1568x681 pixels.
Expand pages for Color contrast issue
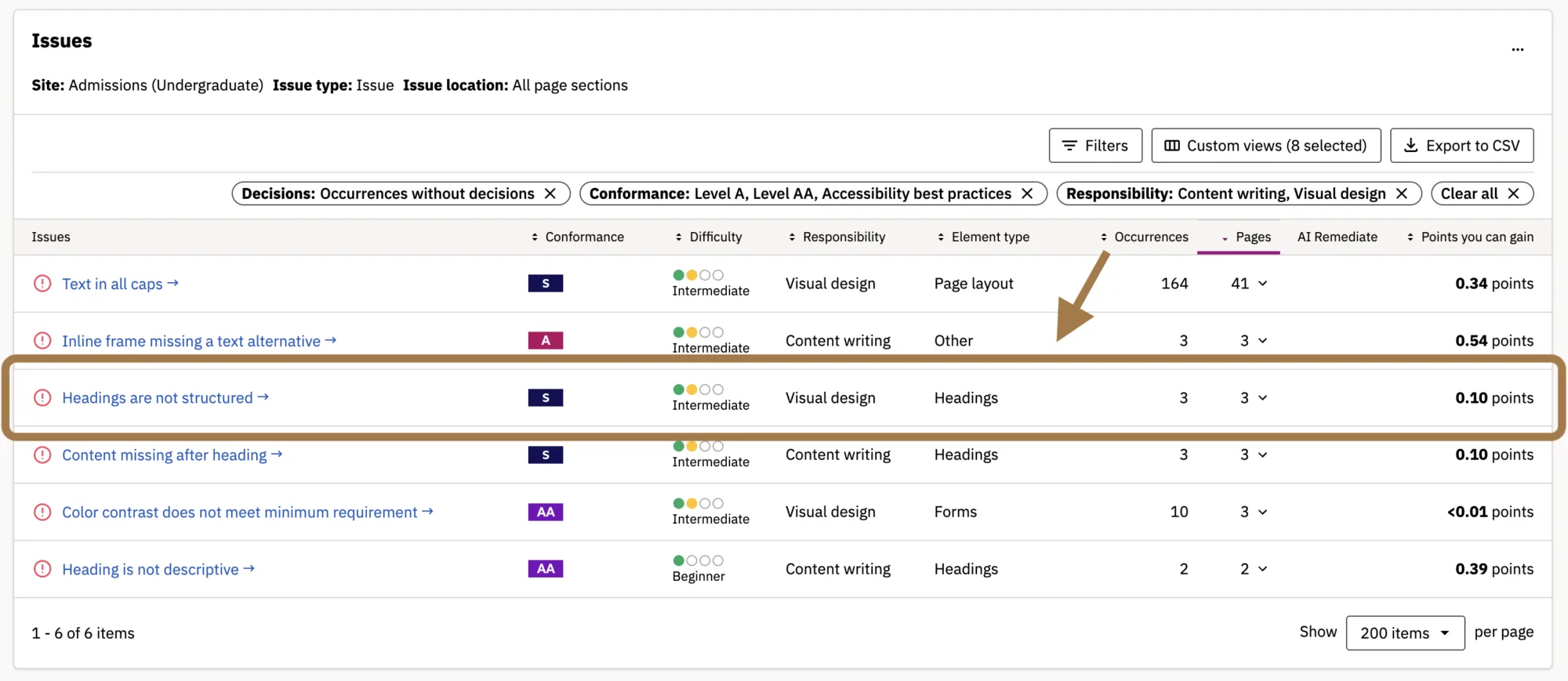click(x=1262, y=513)
